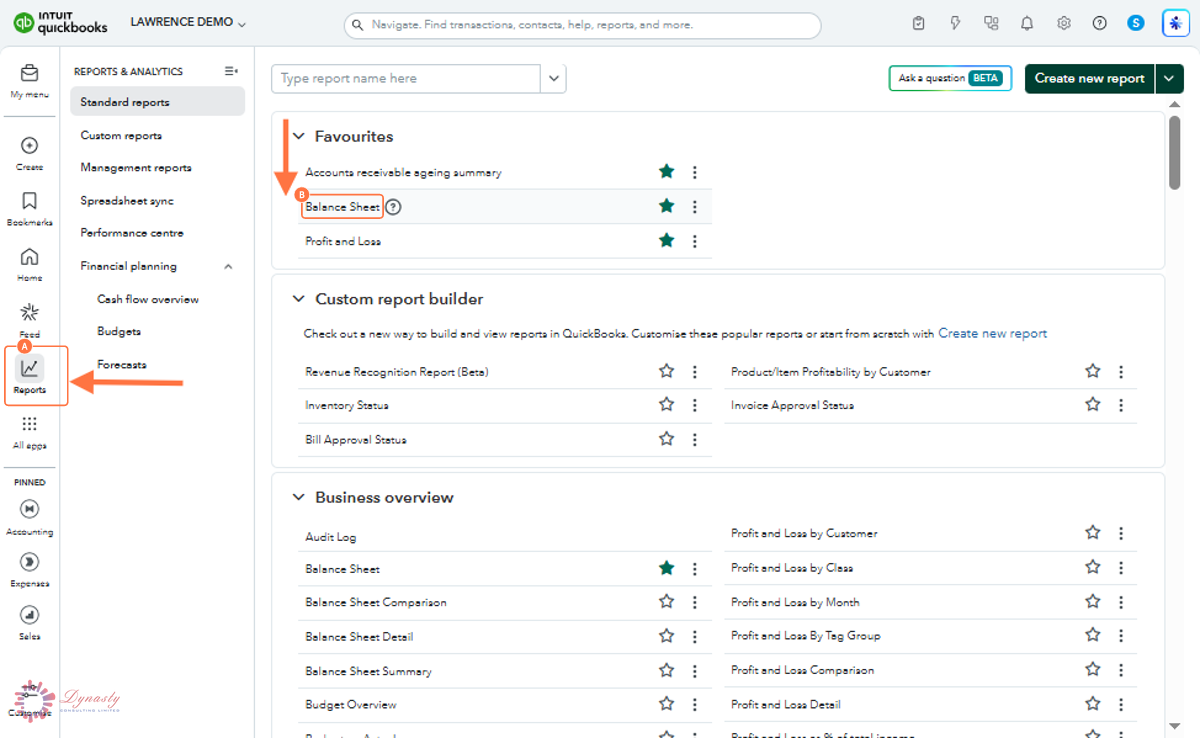The width and height of the screenshot is (1200, 738).
Task: Open more options for Balance Sheet Comparison
Action: tap(695, 602)
